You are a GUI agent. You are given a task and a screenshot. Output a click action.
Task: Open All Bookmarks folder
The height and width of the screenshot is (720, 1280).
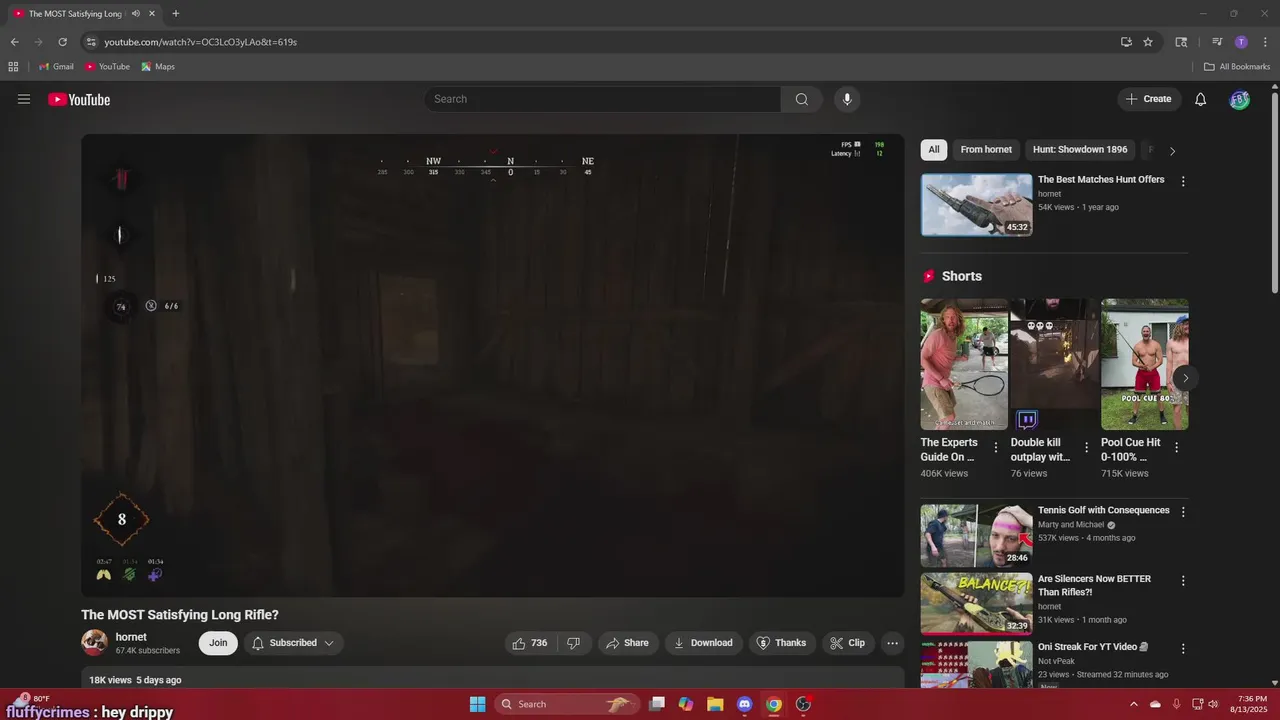tap(1237, 67)
